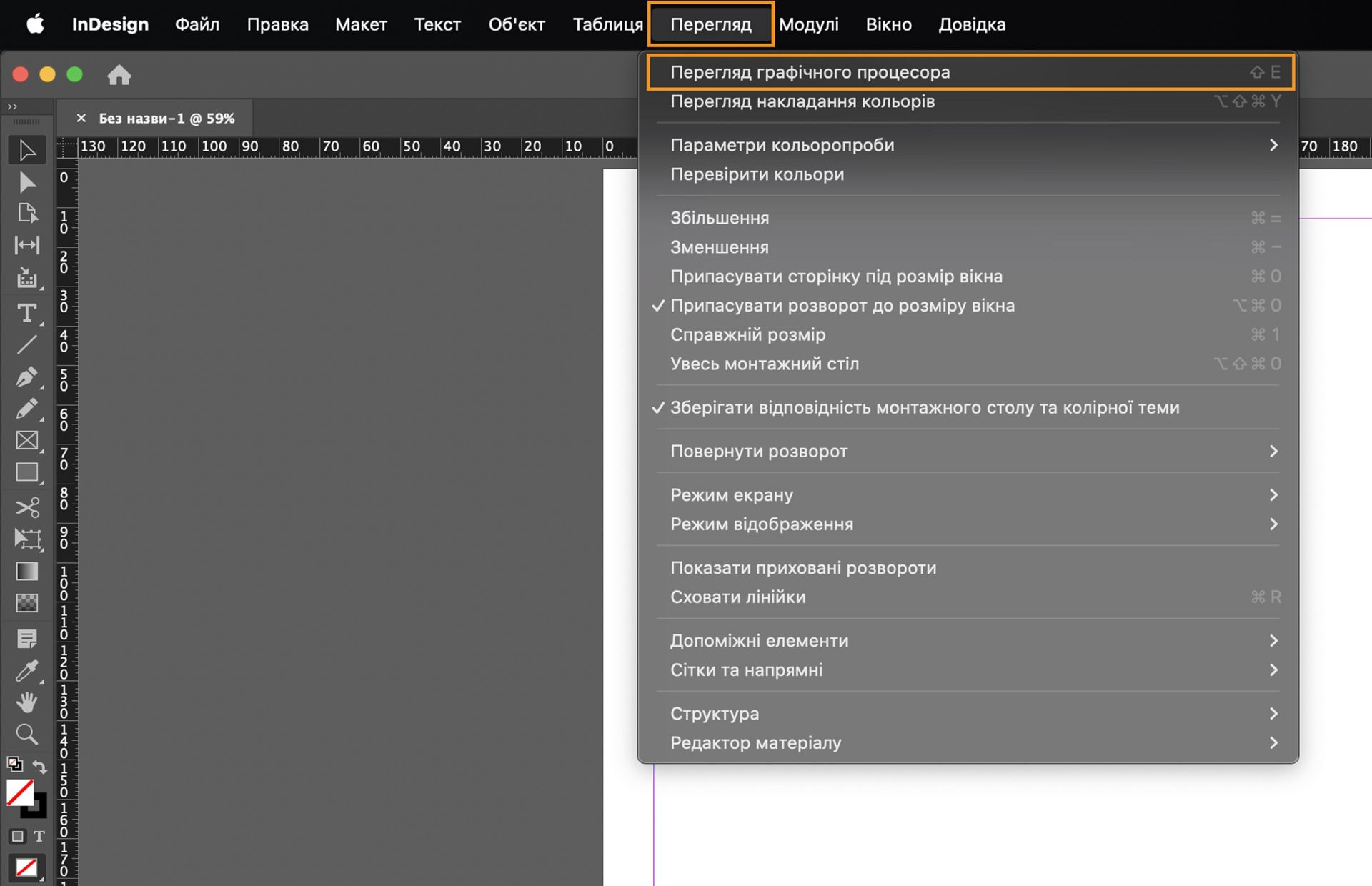
Task: Pick the Scissors tool
Action: point(27,507)
